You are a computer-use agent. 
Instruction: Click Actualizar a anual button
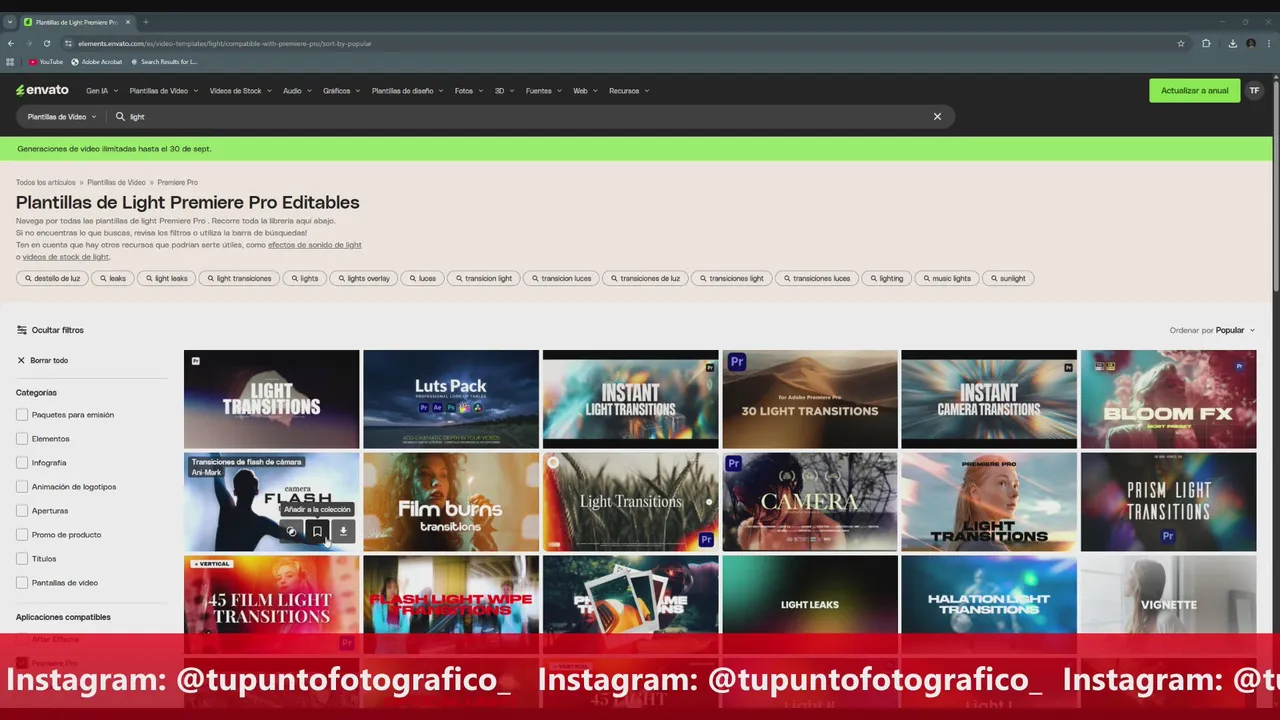coord(1194,91)
